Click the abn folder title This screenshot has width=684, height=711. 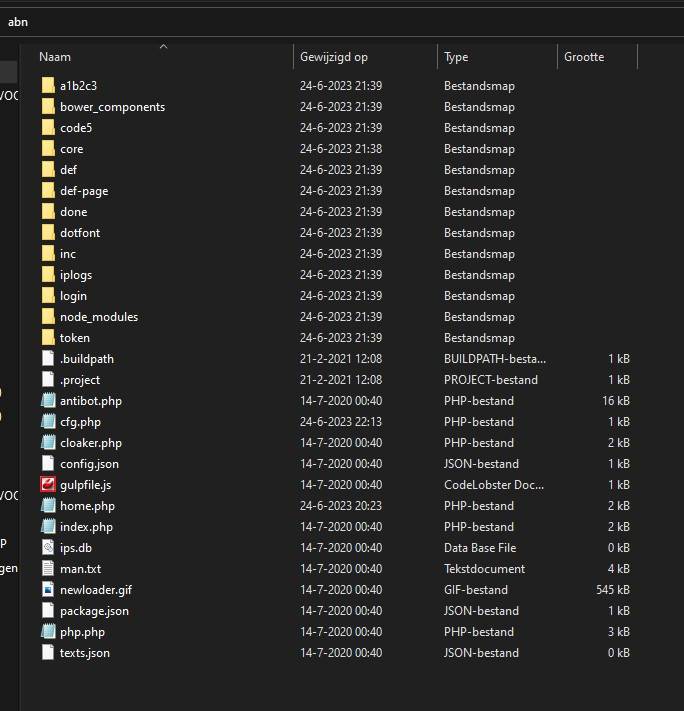point(18,22)
